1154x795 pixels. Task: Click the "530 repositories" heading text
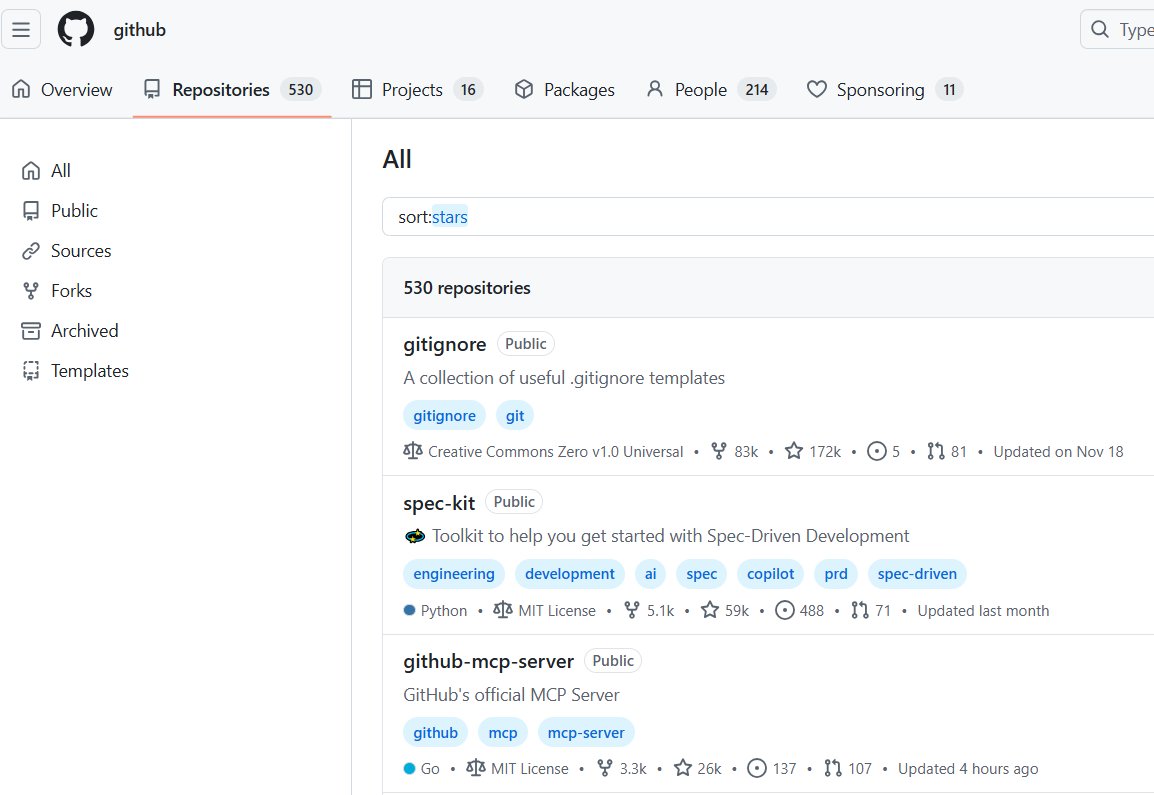pos(467,288)
